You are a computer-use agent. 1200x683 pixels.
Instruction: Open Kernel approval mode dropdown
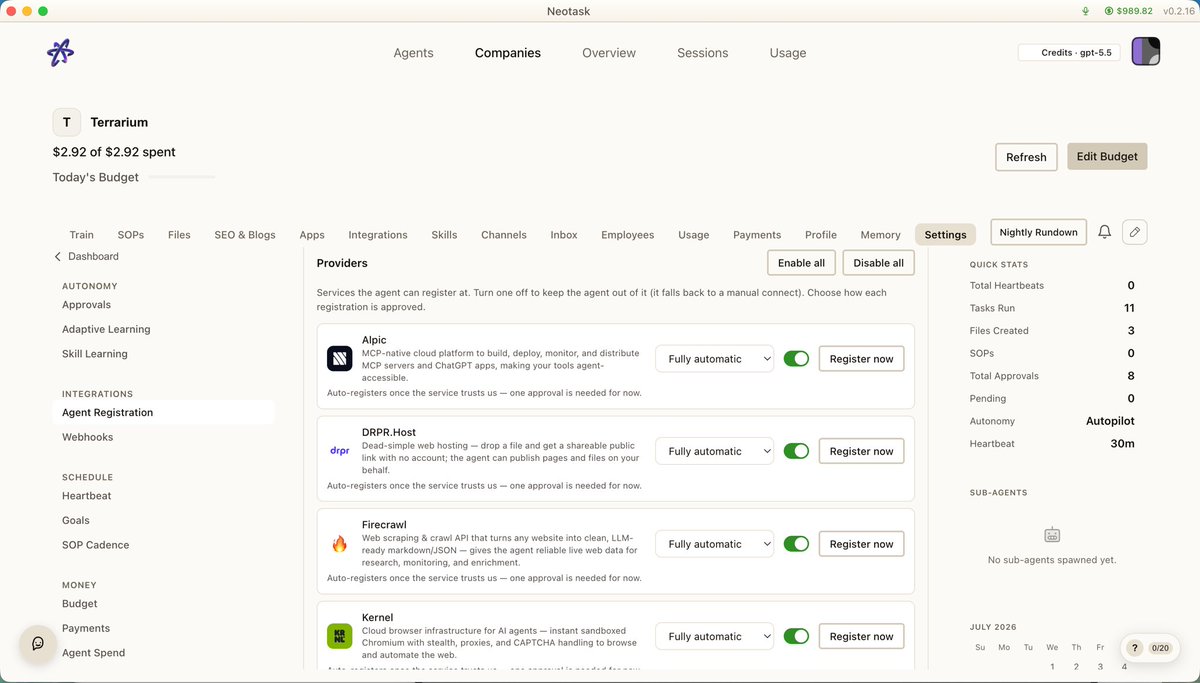click(715, 636)
